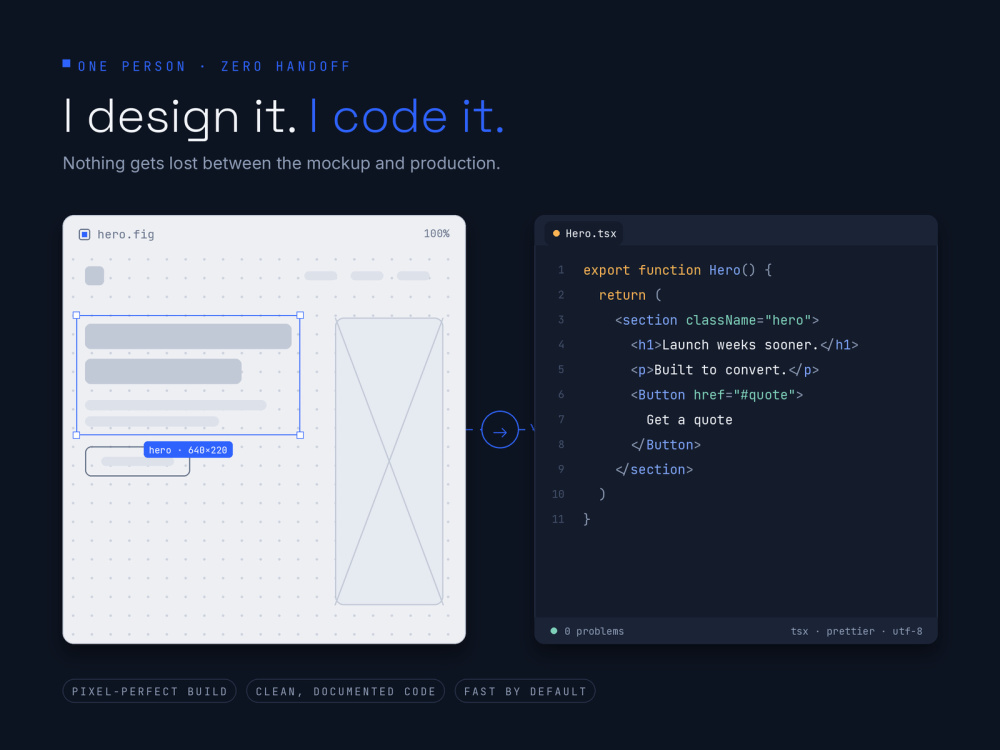
Task: Open the Hero.tsx editor tab
Action: tap(584, 233)
